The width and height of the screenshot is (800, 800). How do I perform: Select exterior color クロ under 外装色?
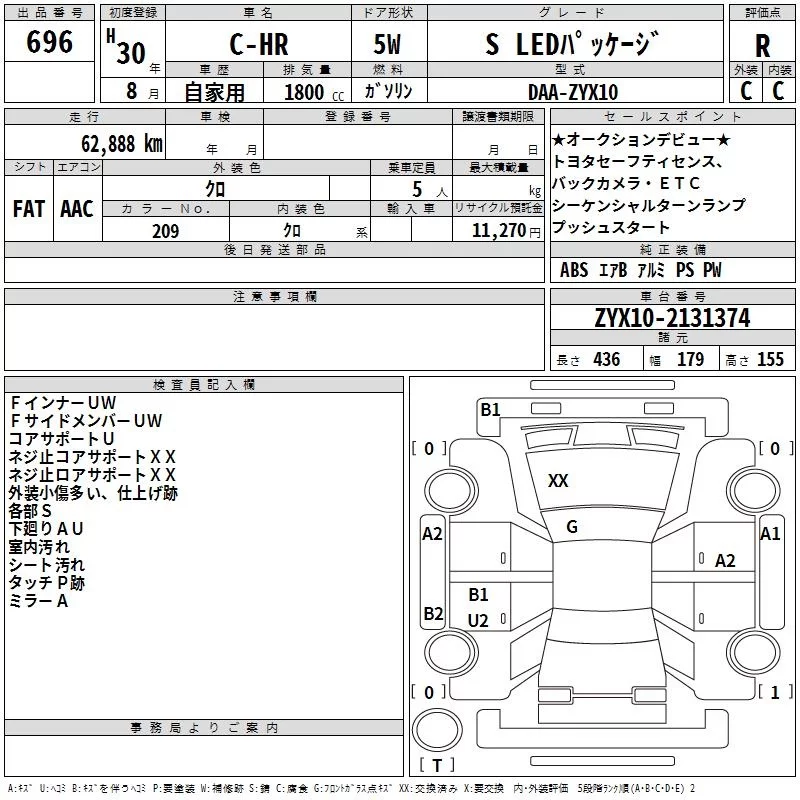tap(215, 189)
